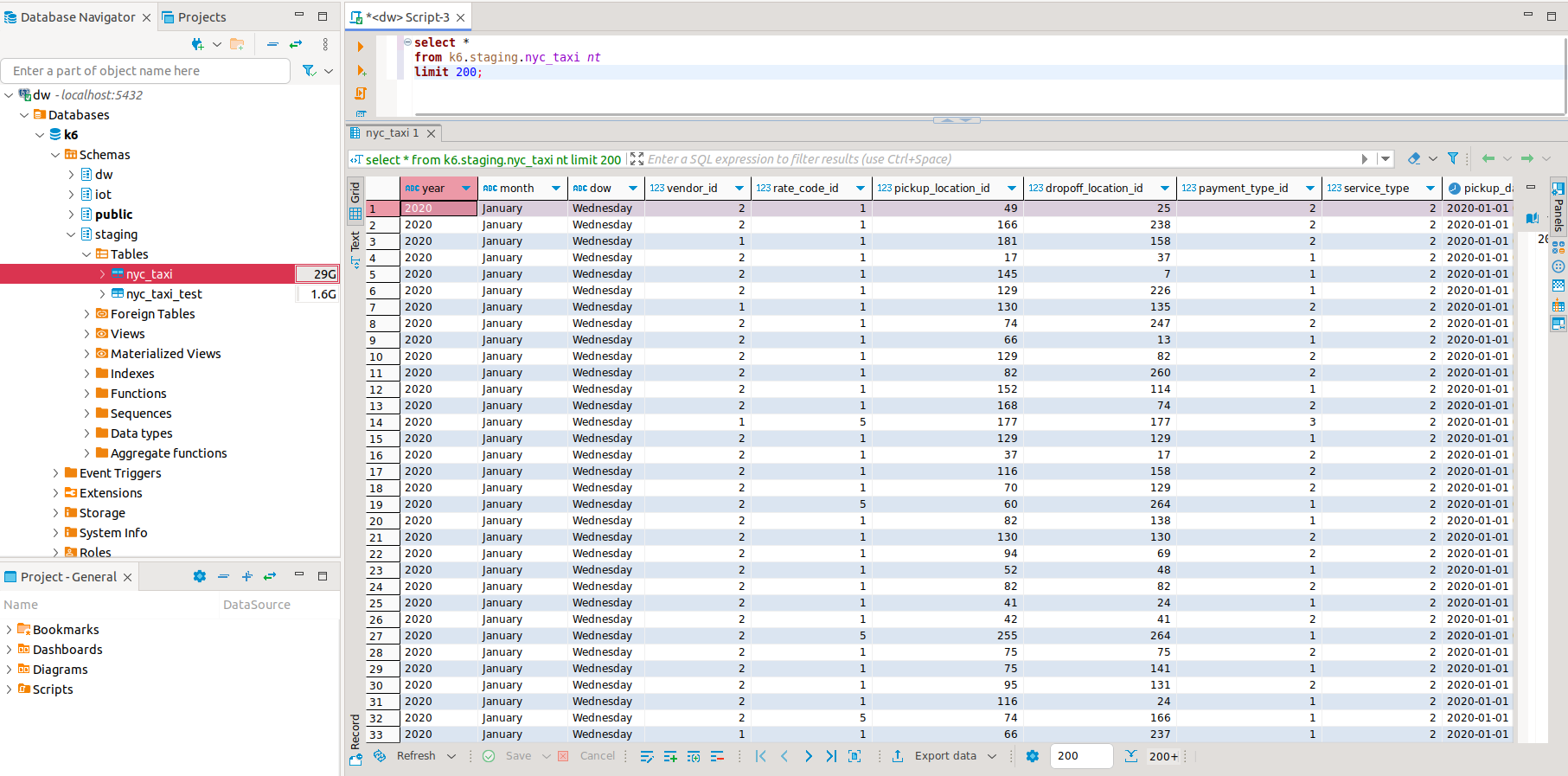Go to last page of results

(831, 756)
